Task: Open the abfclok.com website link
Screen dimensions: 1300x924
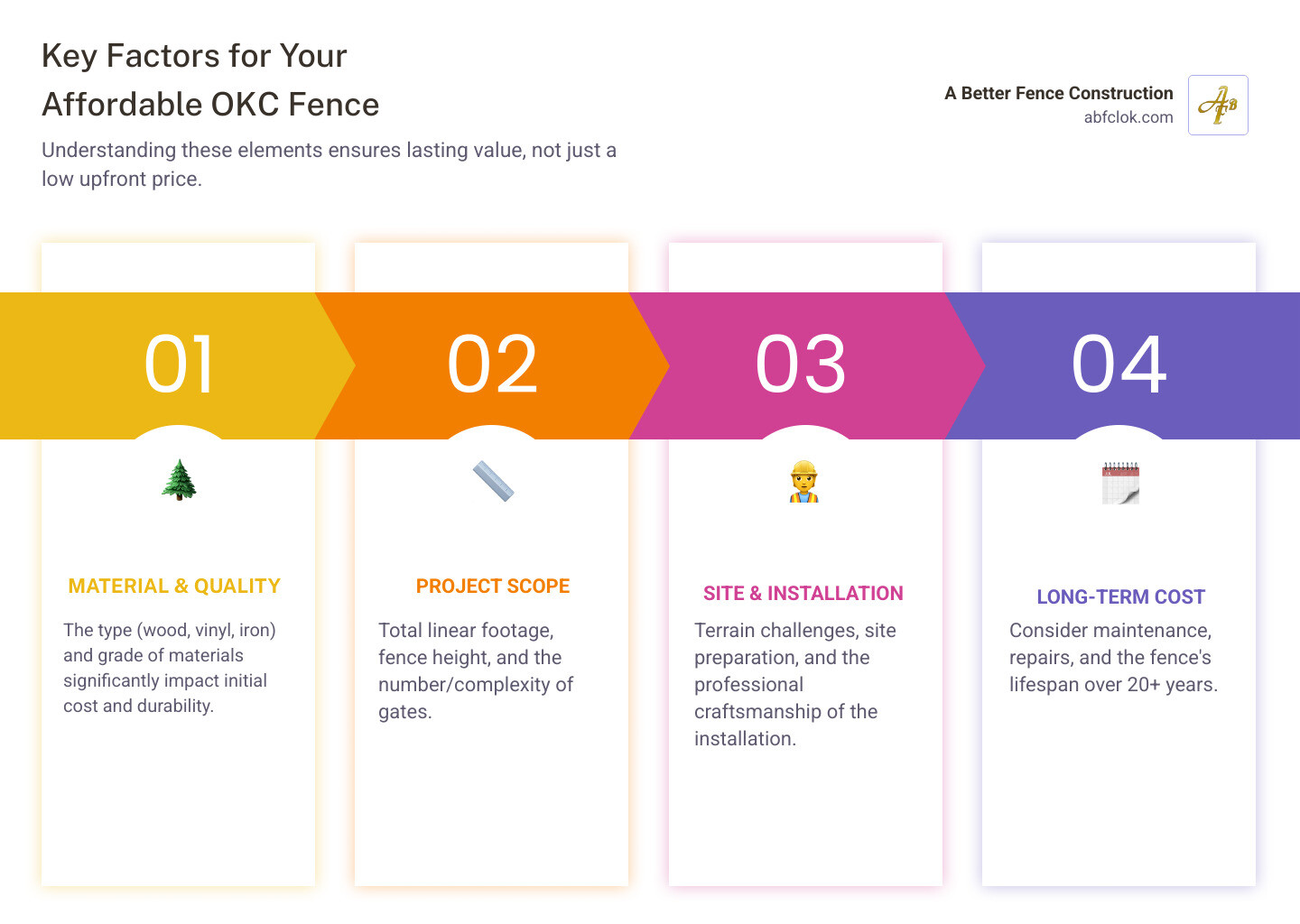Action: (x=1128, y=117)
